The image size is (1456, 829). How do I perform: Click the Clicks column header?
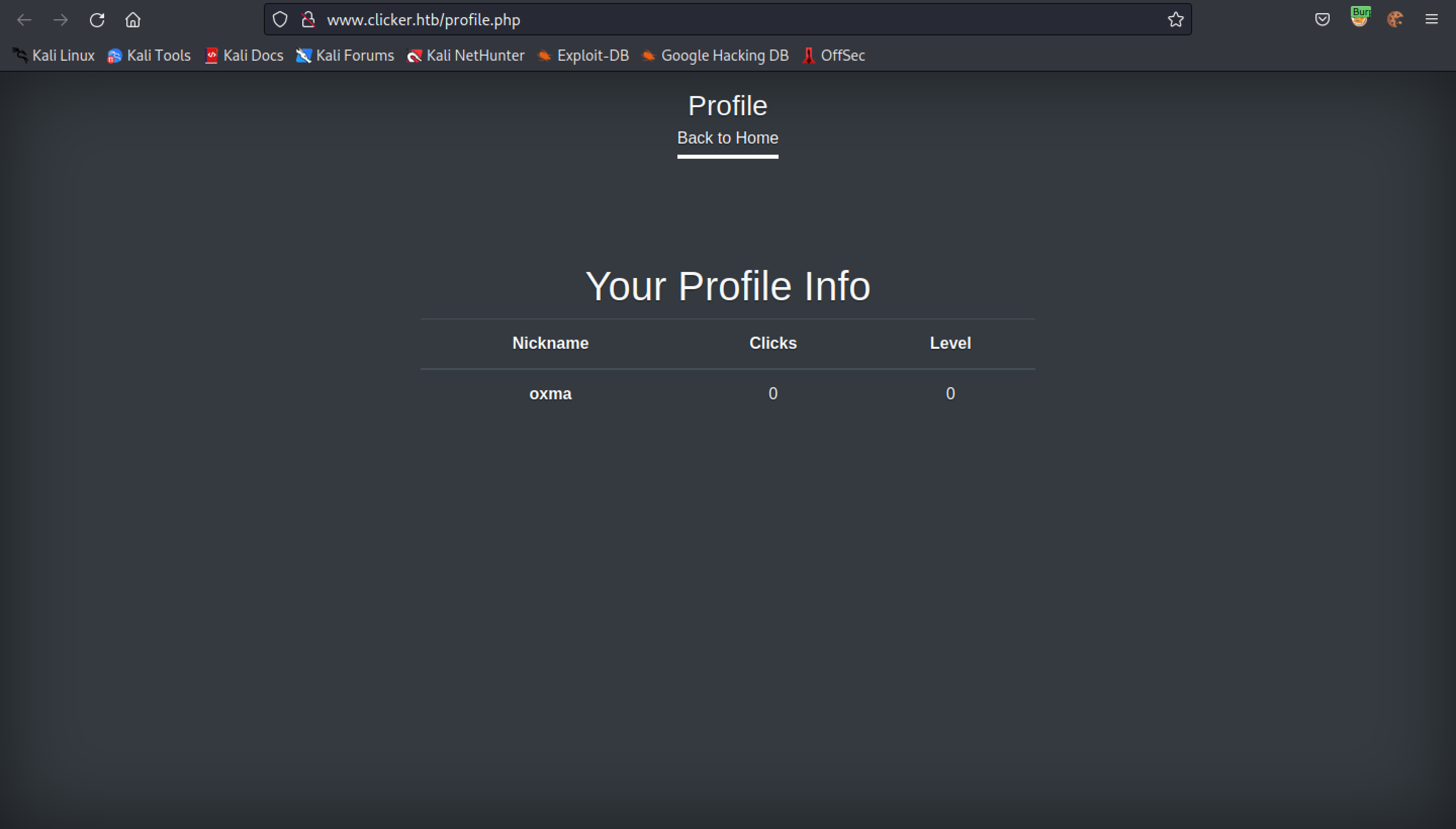click(x=772, y=343)
